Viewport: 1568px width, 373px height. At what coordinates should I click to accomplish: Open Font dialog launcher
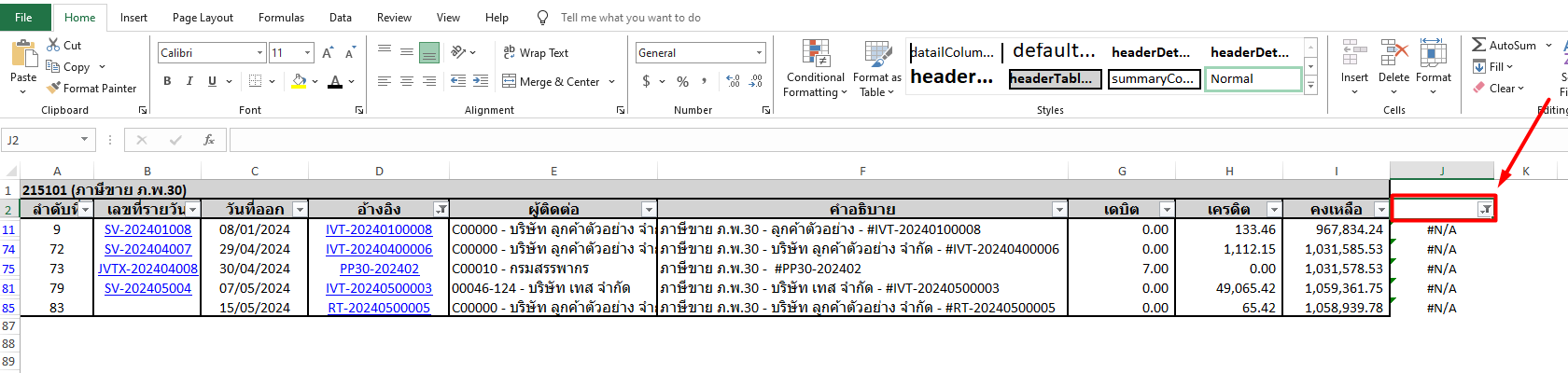(x=359, y=110)
